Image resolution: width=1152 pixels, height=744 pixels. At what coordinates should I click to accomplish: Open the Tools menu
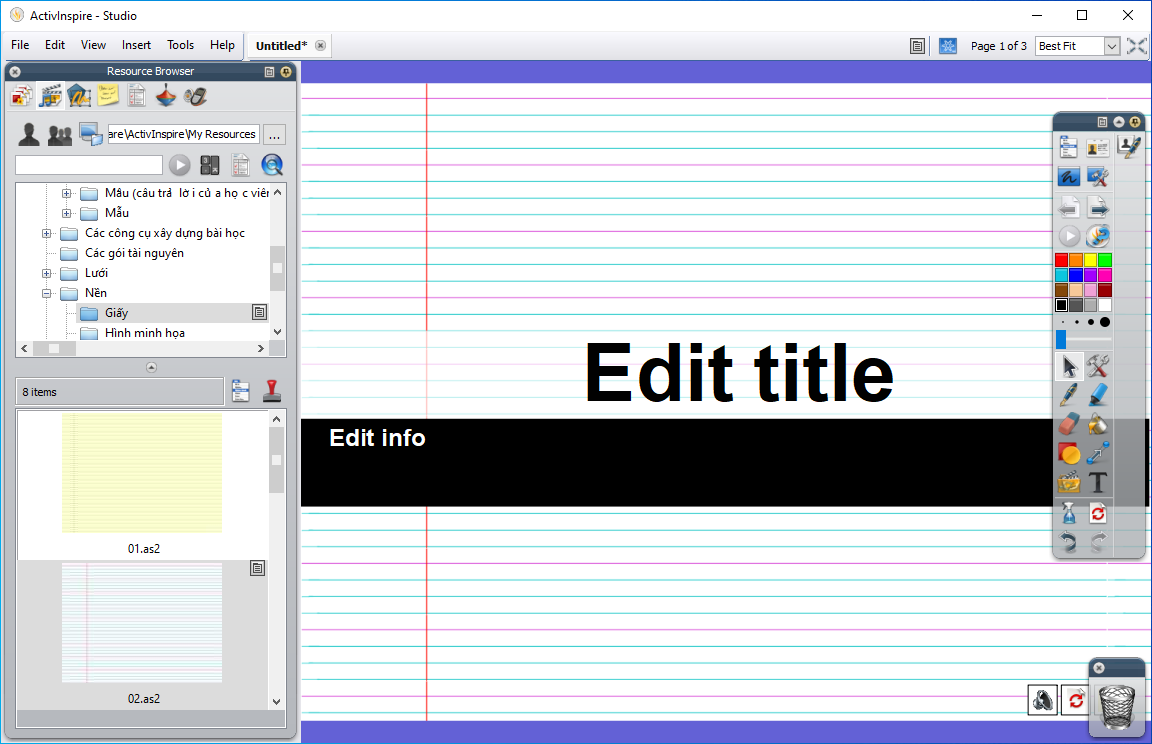point(180,45)
